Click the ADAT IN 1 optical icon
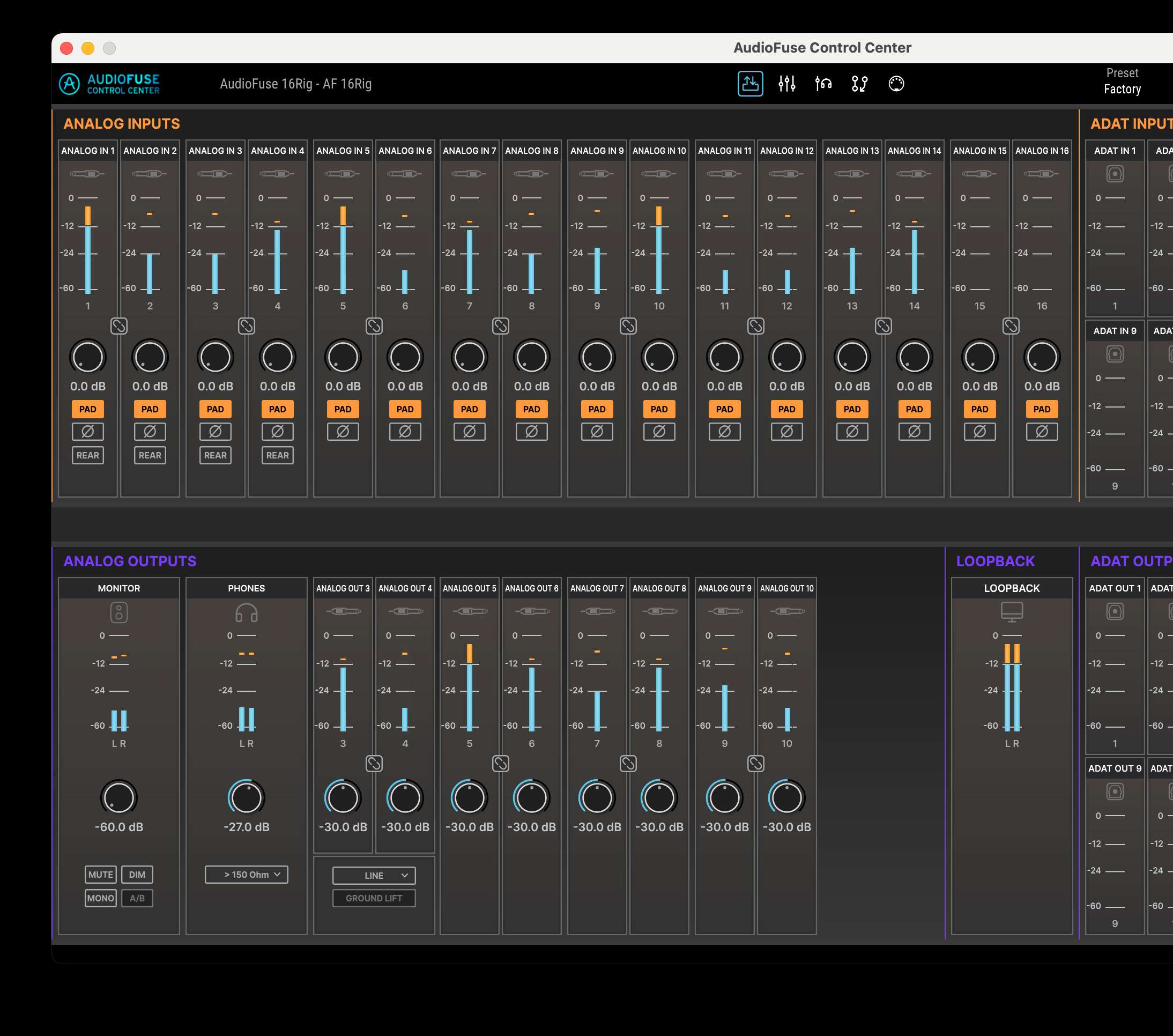1173x1036 pixels. pos(1115,174)
